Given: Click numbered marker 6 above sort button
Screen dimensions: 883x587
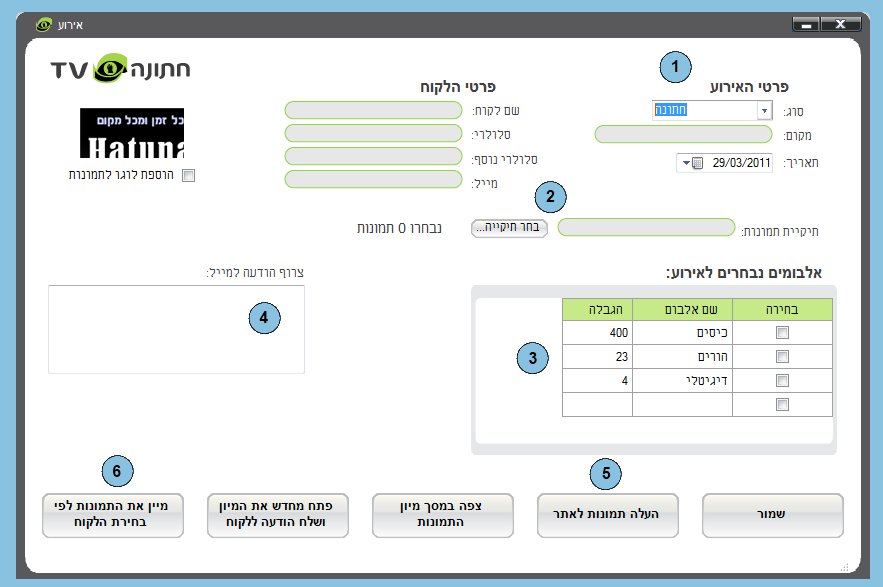Looking at the screenshot, I should pos(118,470).
